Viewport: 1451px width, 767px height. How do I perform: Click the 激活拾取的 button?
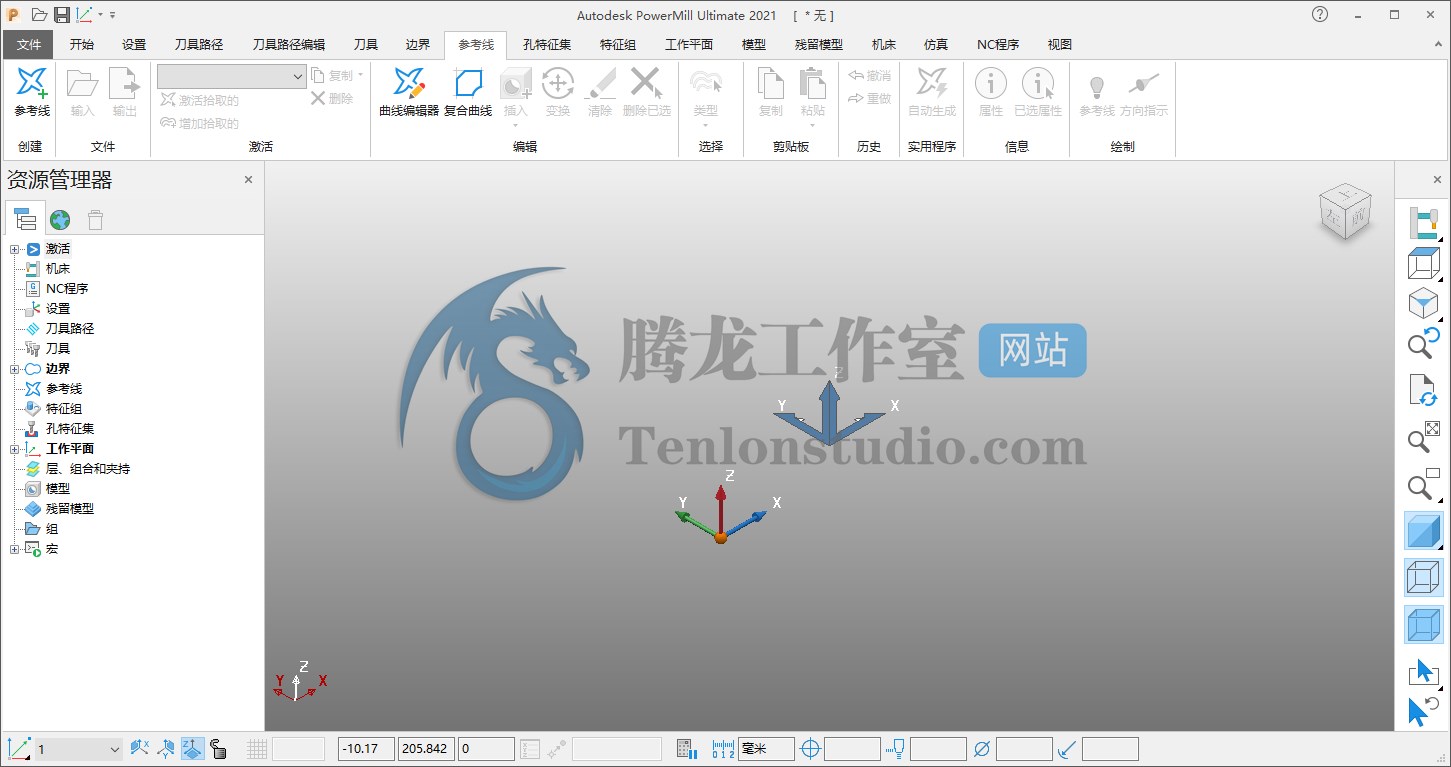click(x=199, y=100)
